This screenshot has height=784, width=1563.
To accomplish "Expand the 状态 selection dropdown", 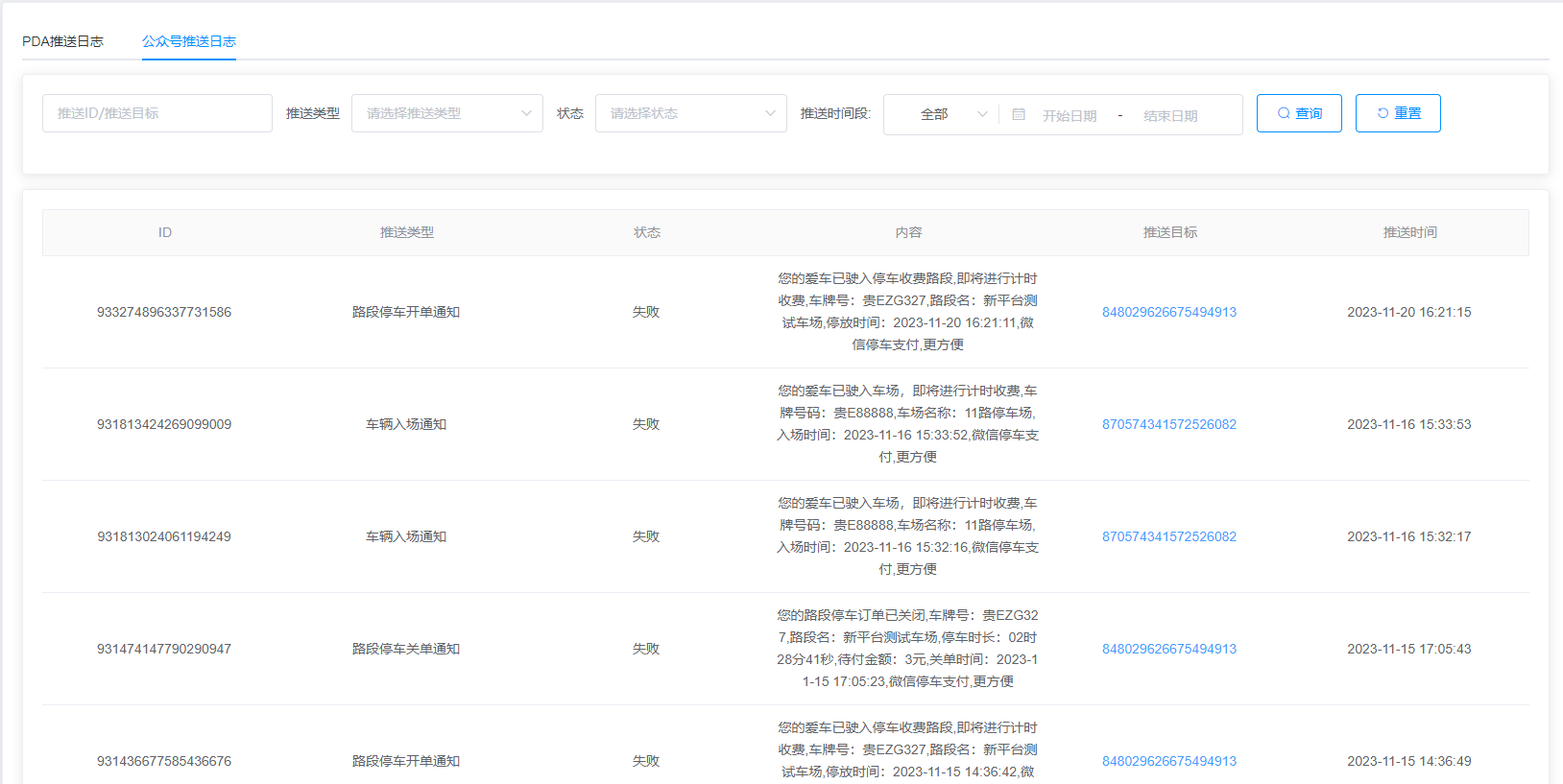I will [x=691, y=113].
